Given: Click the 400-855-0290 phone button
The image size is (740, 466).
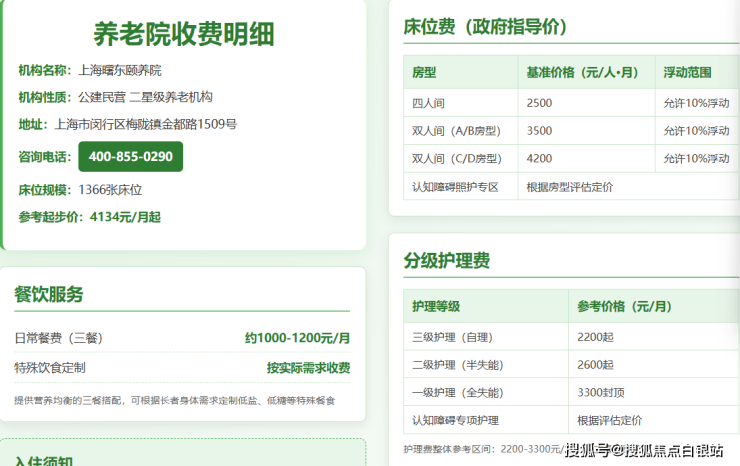Looking at the screenshot, I should (x=131, y=156).
